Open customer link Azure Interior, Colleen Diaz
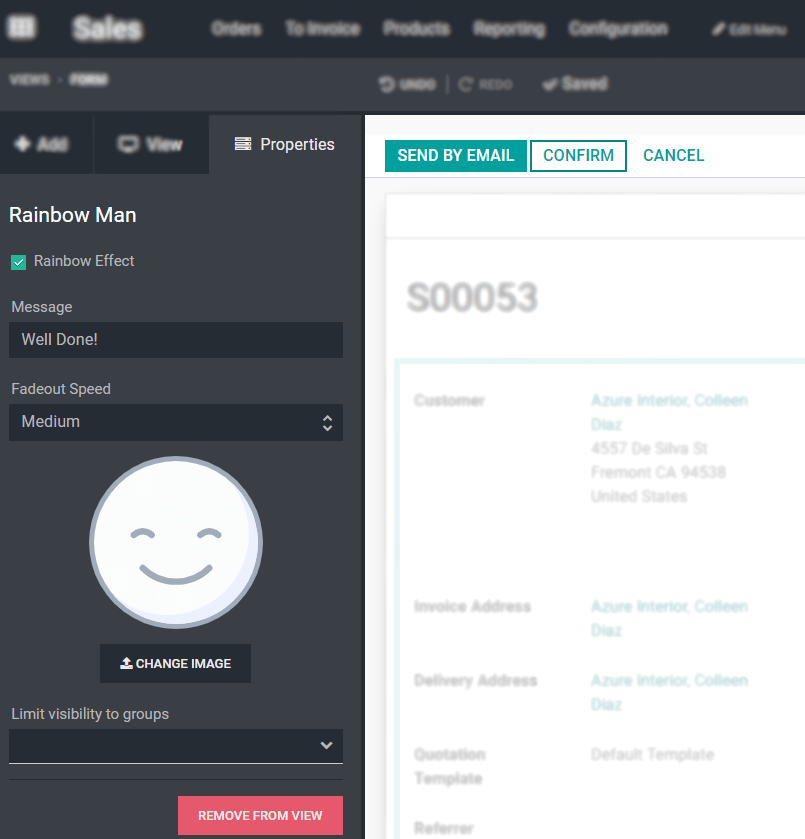This screenshot has width=805, height=839. point(669,412)
